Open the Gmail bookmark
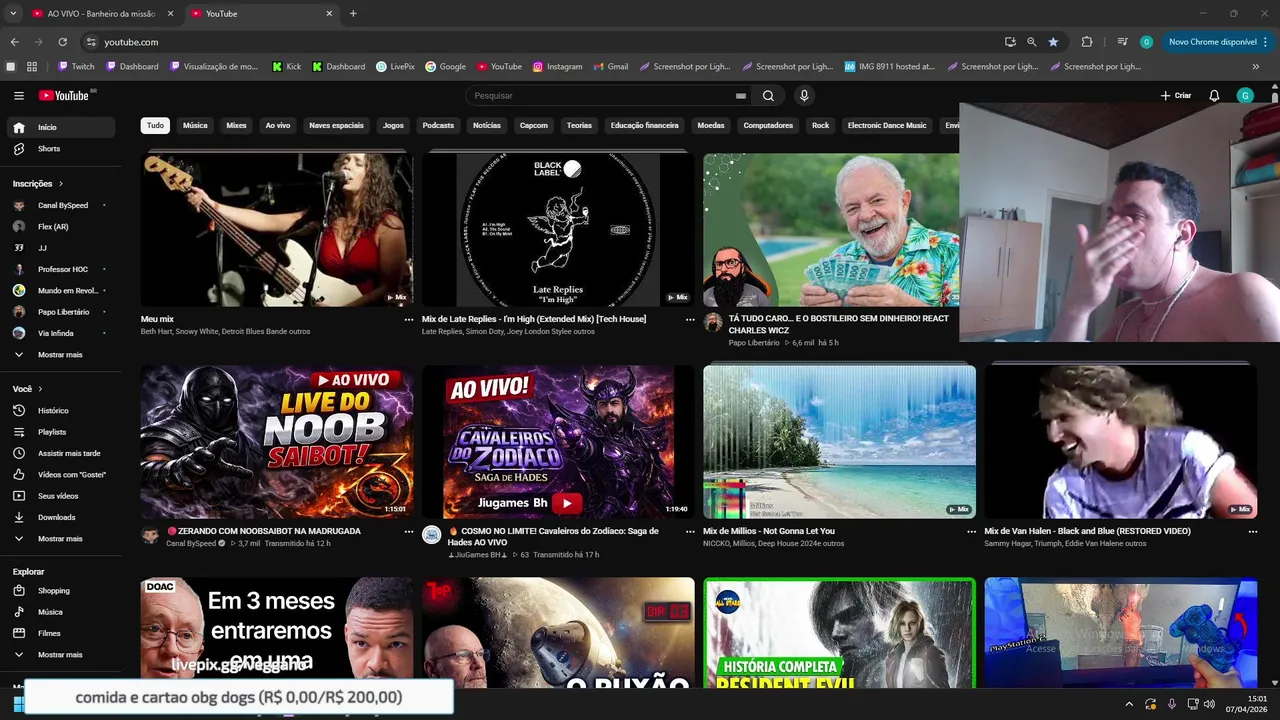1280x720 pixels. click(610, 67)
